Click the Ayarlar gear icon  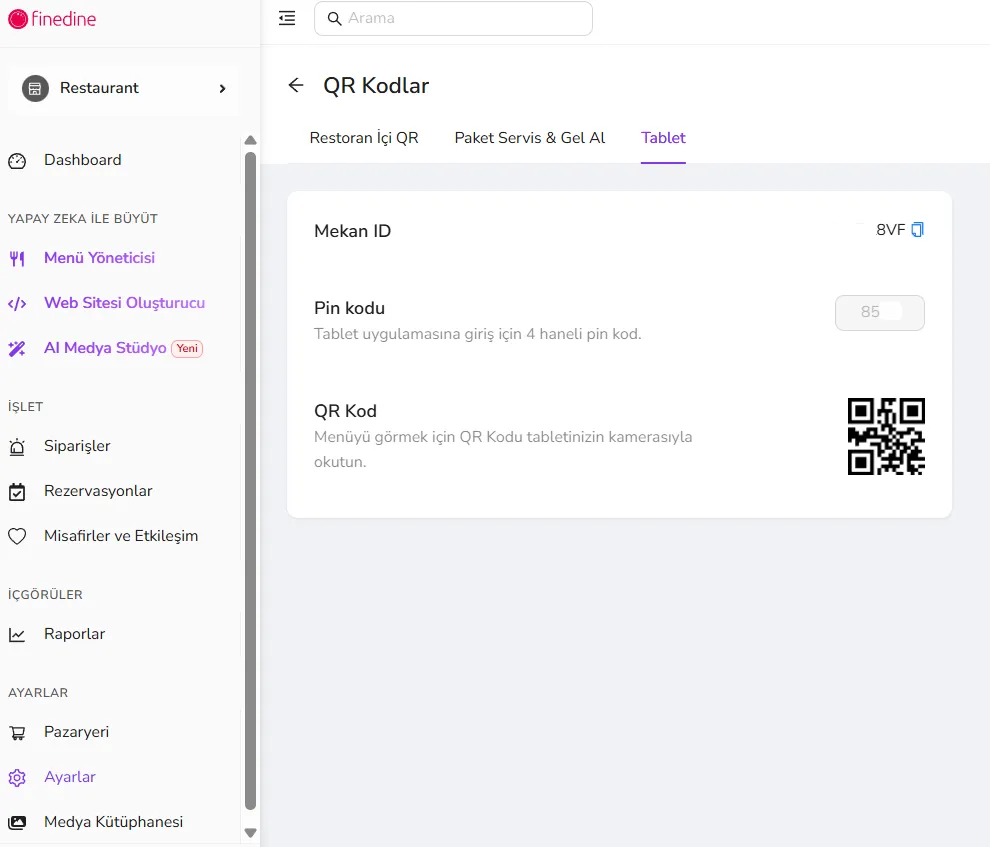coord(17,778)
